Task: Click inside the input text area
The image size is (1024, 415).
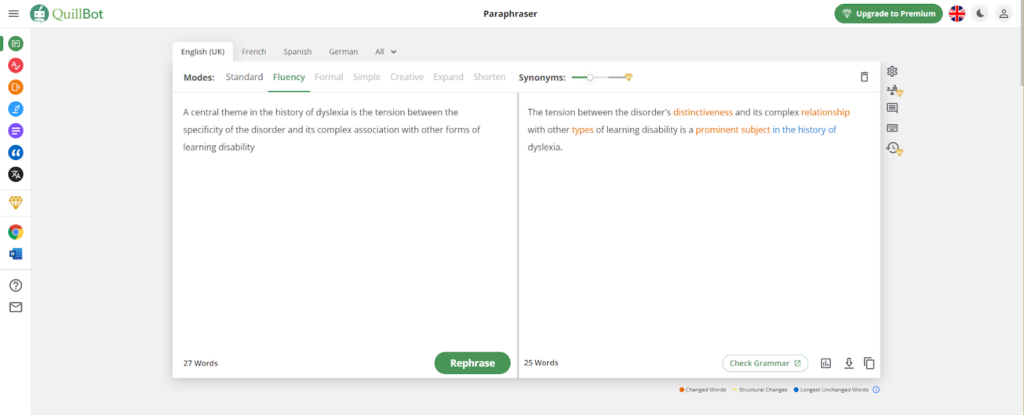Action: tap(344, 240)
